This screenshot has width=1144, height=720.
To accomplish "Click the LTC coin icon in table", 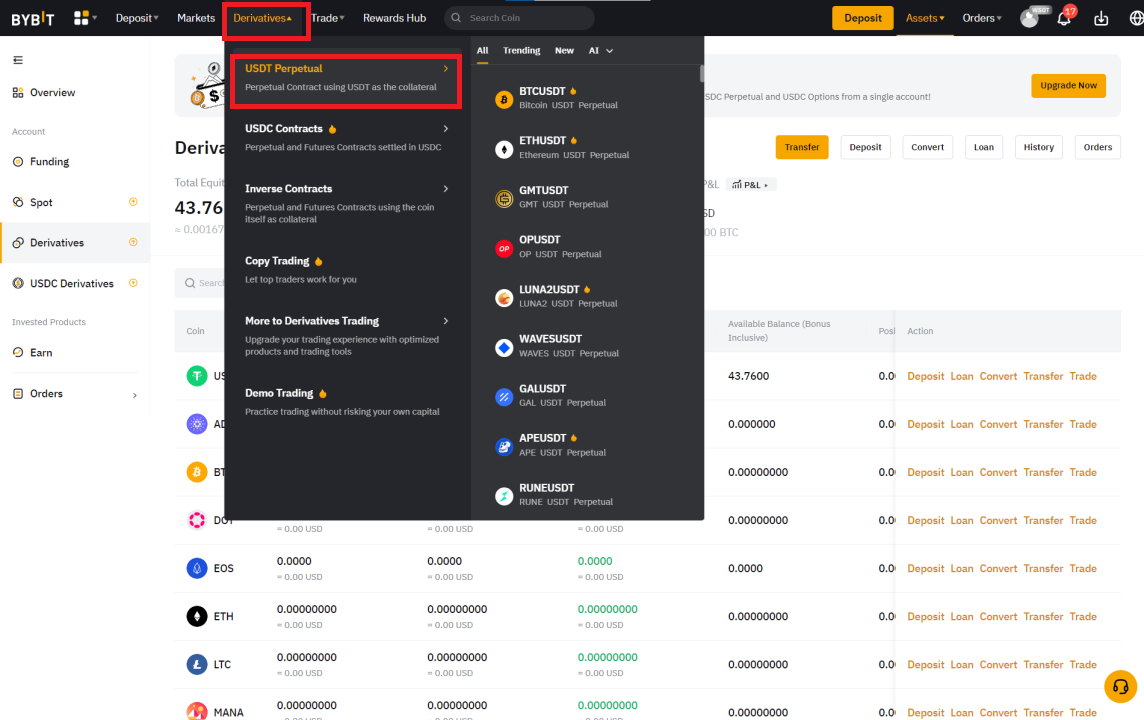I will click(x=197, y=665).
